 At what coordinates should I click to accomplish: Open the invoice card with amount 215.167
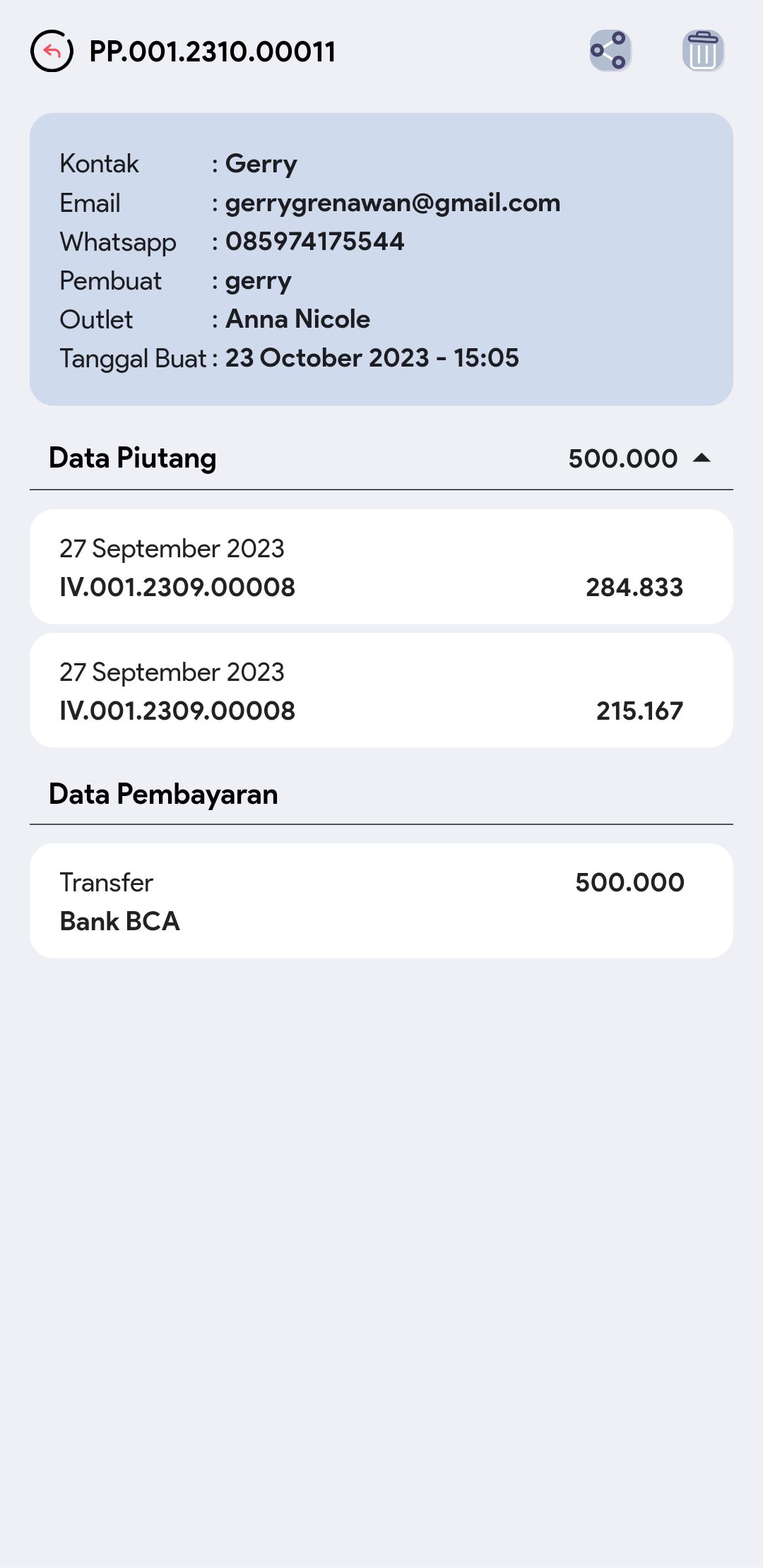click(381, 691)
